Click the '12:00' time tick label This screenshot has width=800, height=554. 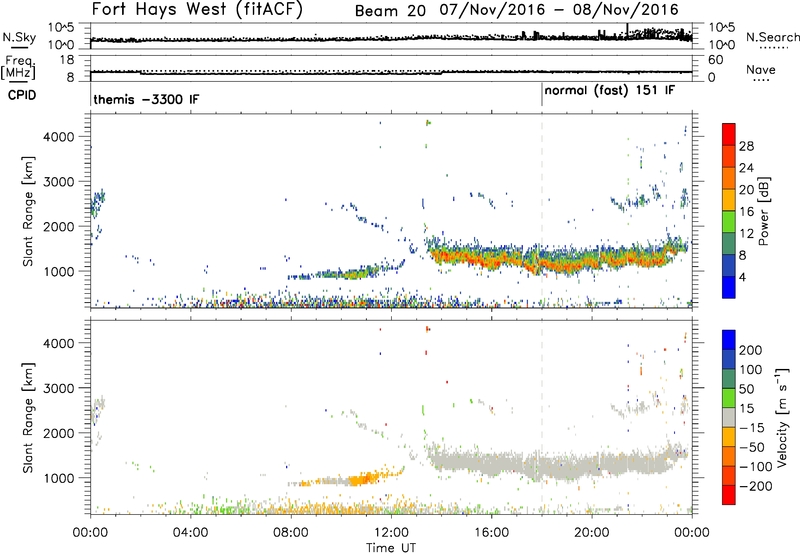(391, 533)
